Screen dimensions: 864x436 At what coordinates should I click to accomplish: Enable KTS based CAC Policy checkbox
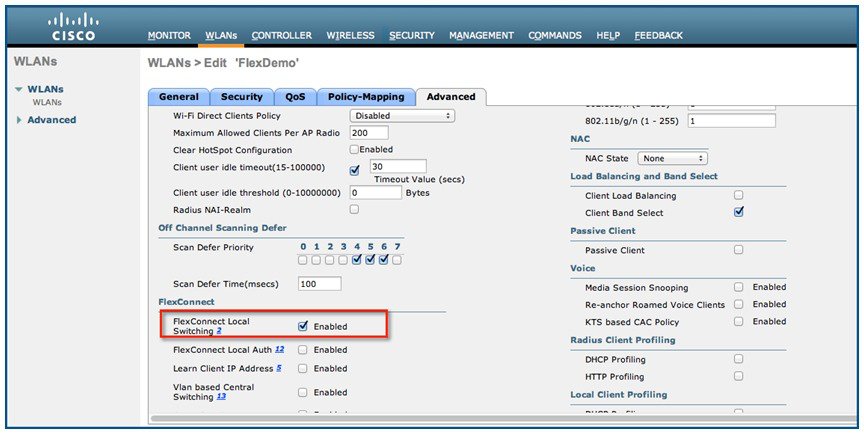pyautogui.click(x=738, y=321)
